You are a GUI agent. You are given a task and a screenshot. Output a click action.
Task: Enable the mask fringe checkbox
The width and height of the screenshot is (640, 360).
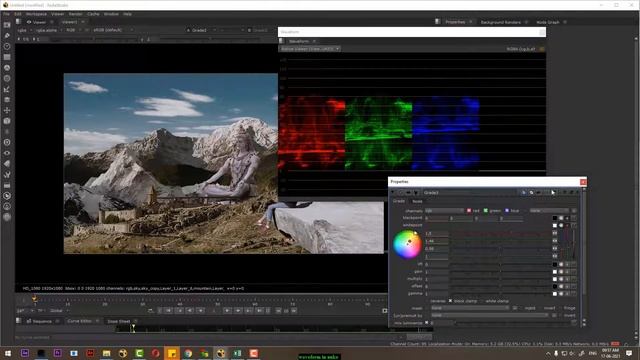click(561, 308)
